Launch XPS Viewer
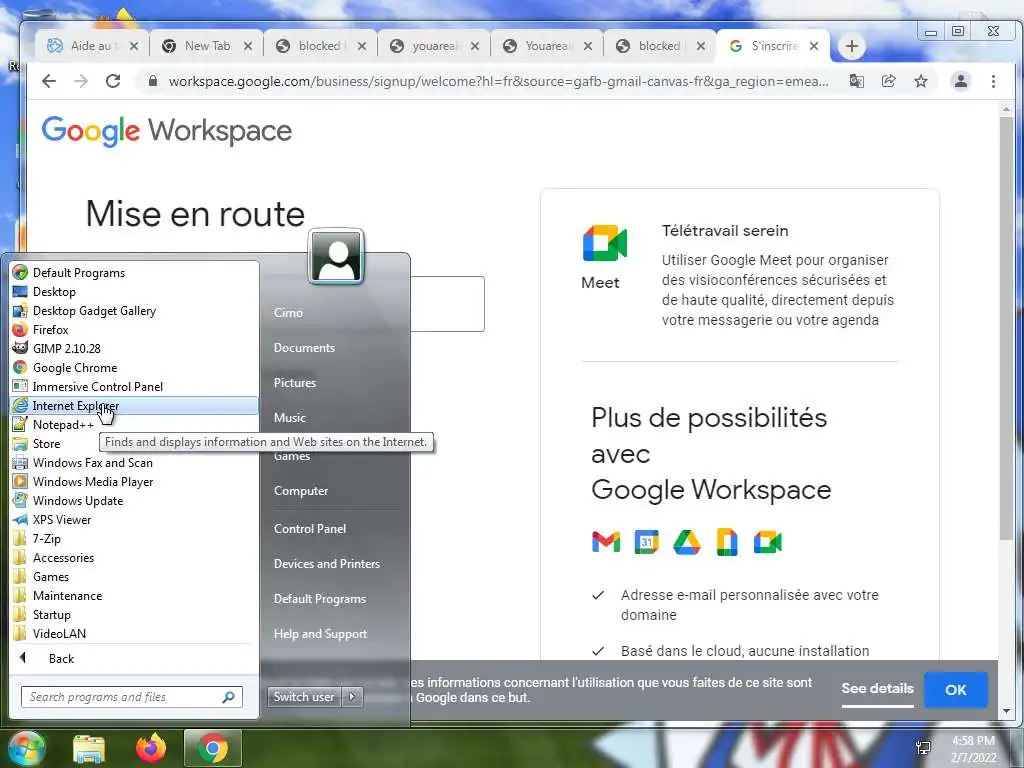This screenshot has height=768, width=1024. 134,520
